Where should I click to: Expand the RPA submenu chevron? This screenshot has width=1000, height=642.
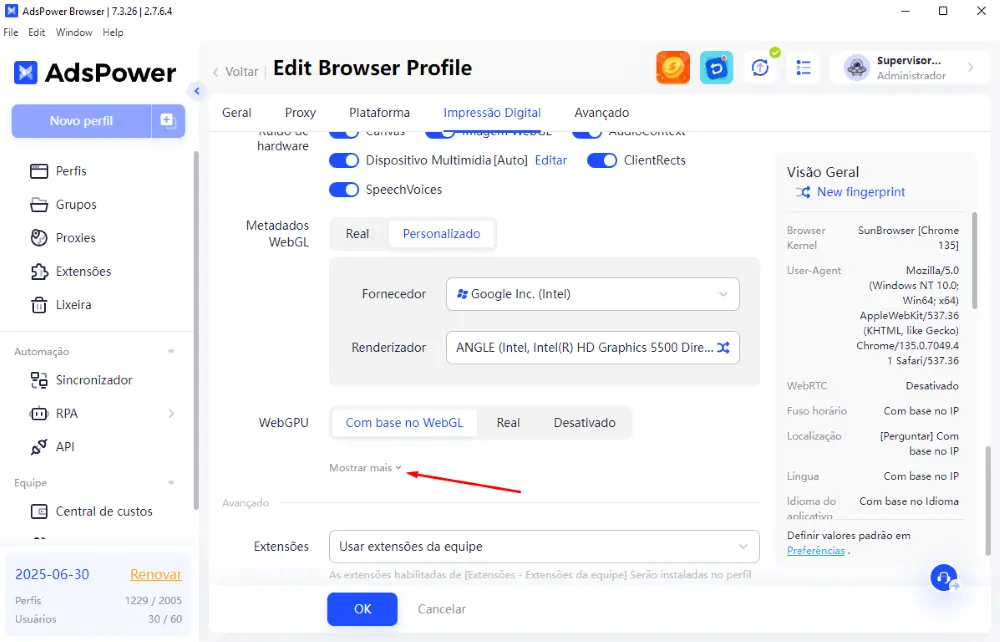pos(171,414)
